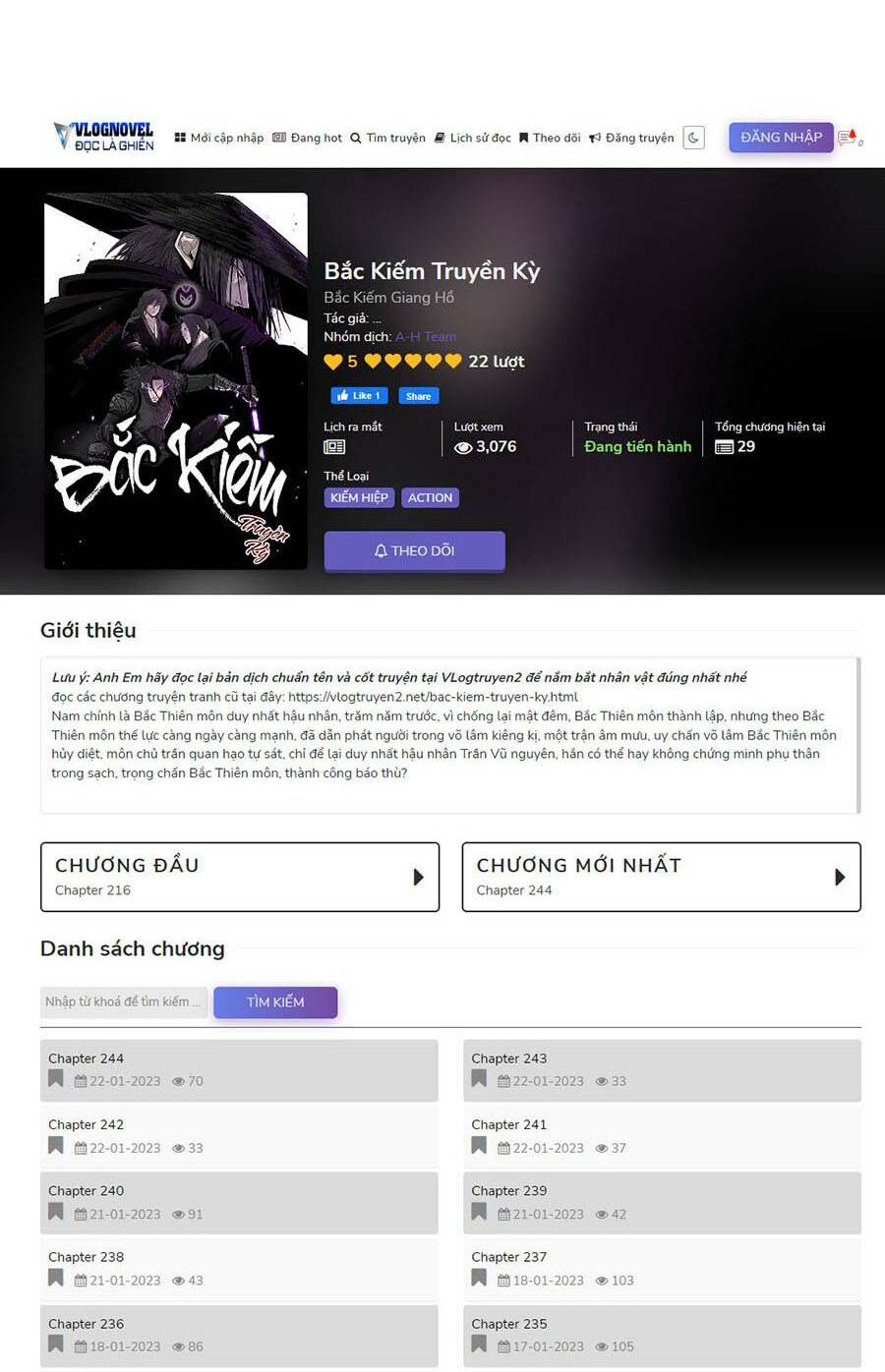Click the bookmark icon for Chapter 243
Viewport: 885px width, 1372px height.
[479, 1079]
